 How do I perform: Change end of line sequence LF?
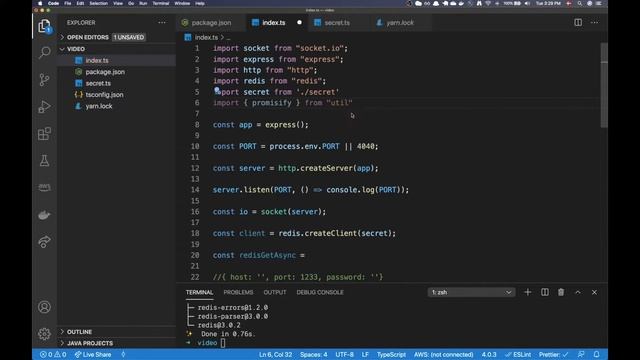click(365, 354)
